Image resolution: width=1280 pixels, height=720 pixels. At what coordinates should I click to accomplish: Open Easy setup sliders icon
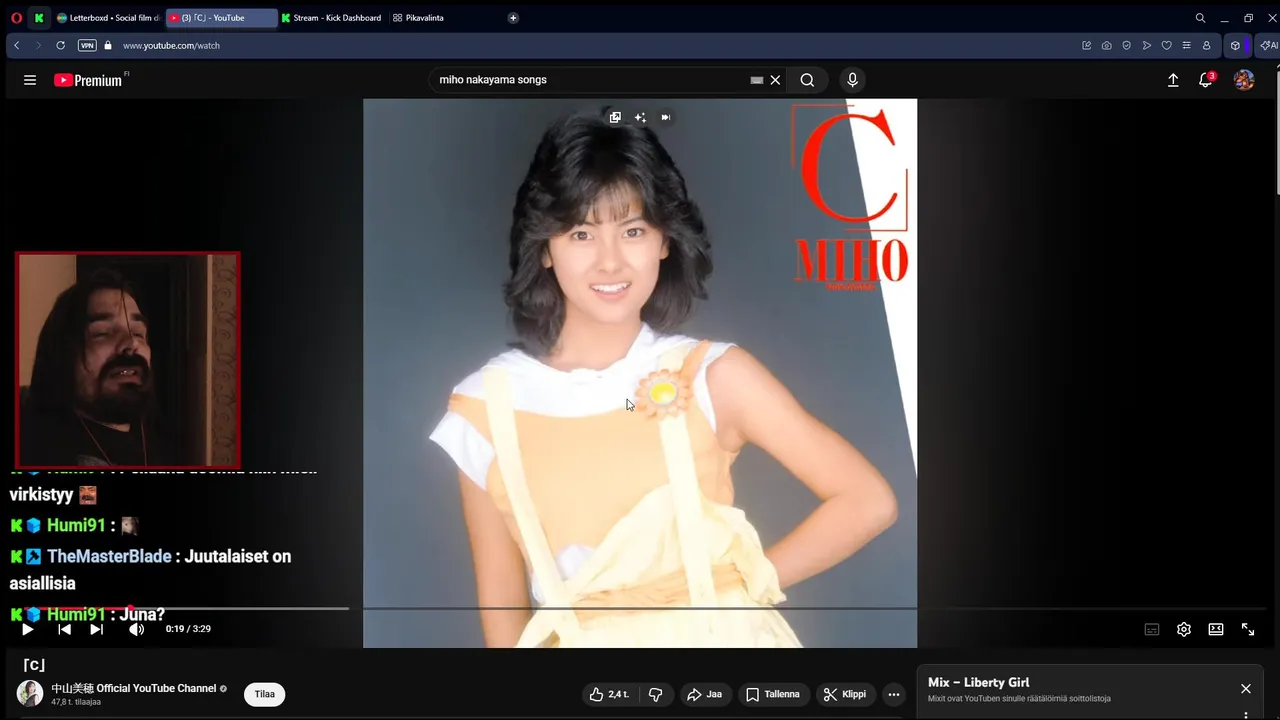coord(1186,45)
